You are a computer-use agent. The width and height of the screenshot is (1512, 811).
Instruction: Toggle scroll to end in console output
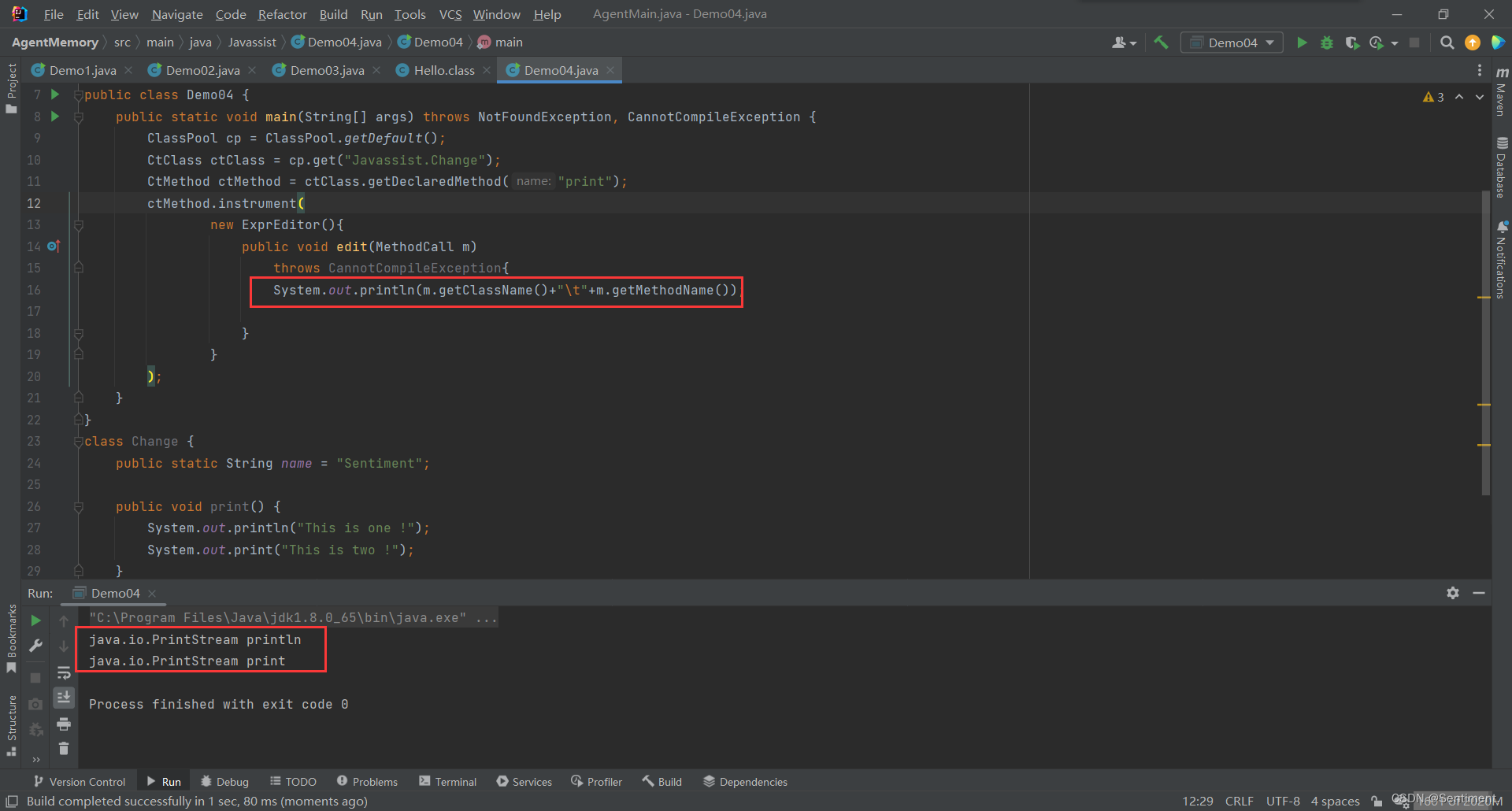pyautogui.click(x=64, y=697)
